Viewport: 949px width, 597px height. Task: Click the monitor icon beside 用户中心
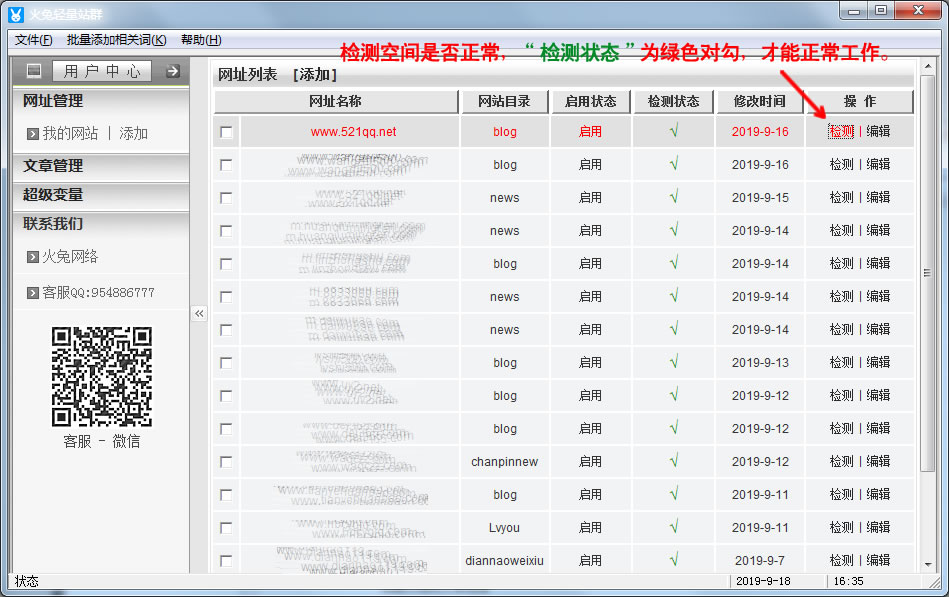coord(34,71)
